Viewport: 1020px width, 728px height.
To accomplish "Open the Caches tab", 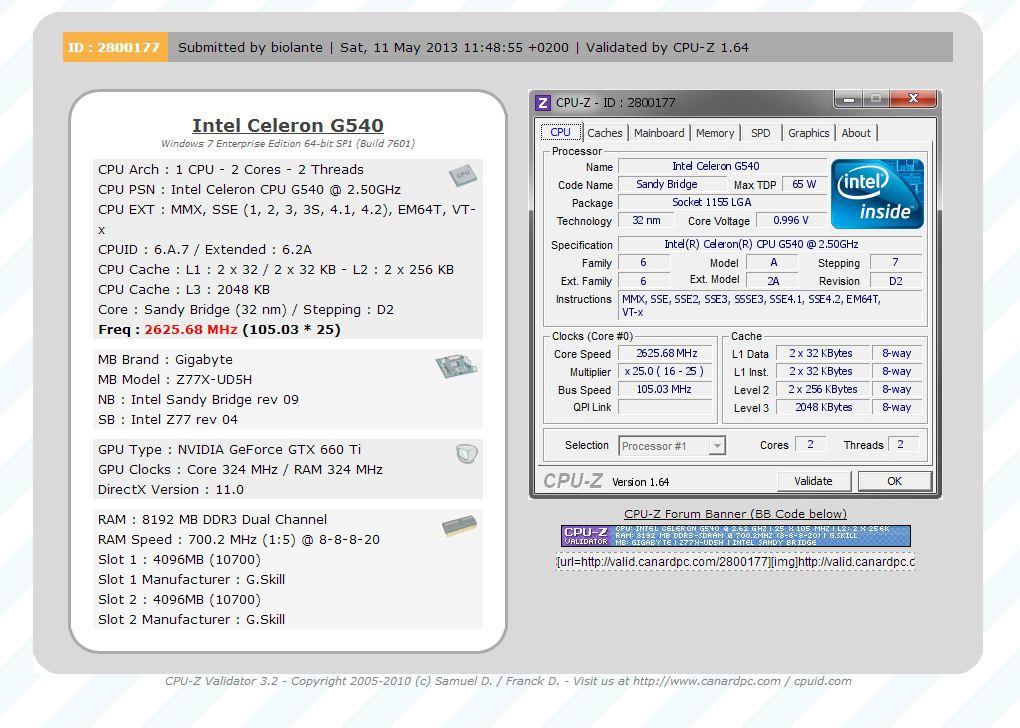I will pyautogui.click(x=604, y=133).
